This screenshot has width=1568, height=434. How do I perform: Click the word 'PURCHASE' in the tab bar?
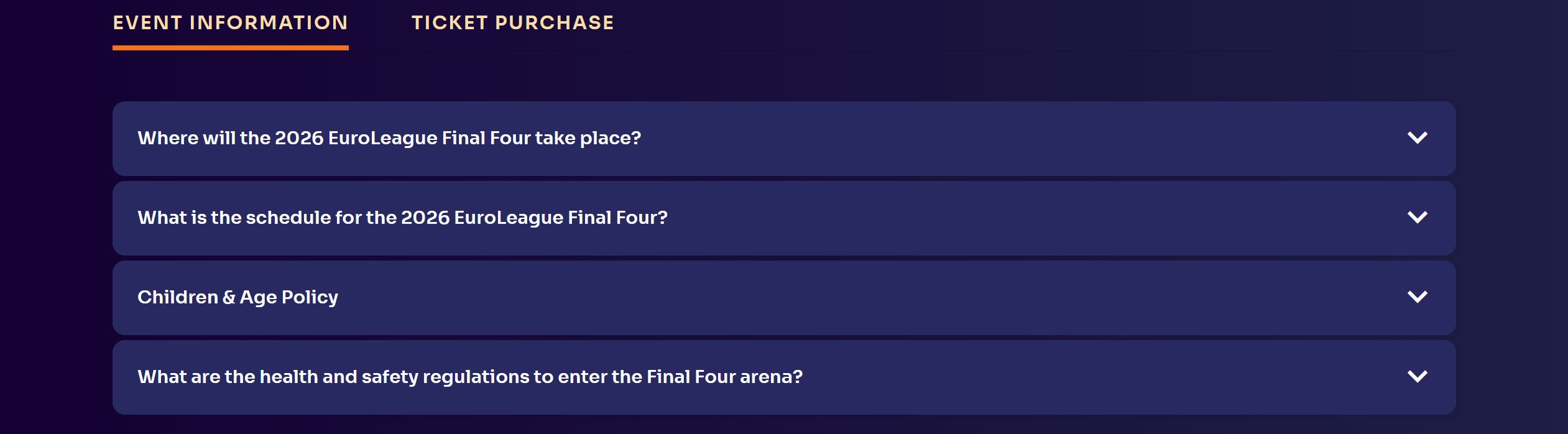554,23
